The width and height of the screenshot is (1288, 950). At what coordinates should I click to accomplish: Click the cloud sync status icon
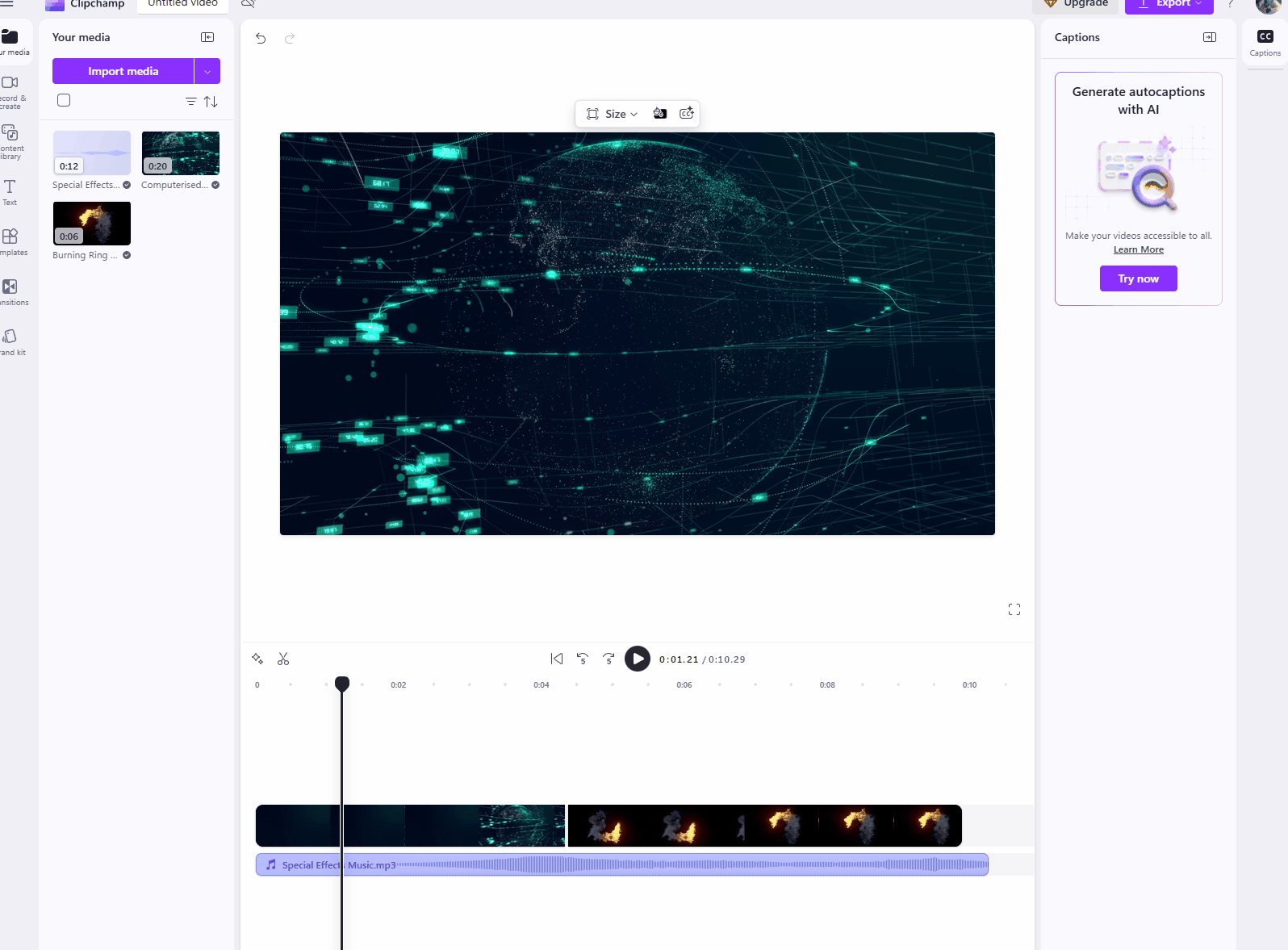point(249,4)
